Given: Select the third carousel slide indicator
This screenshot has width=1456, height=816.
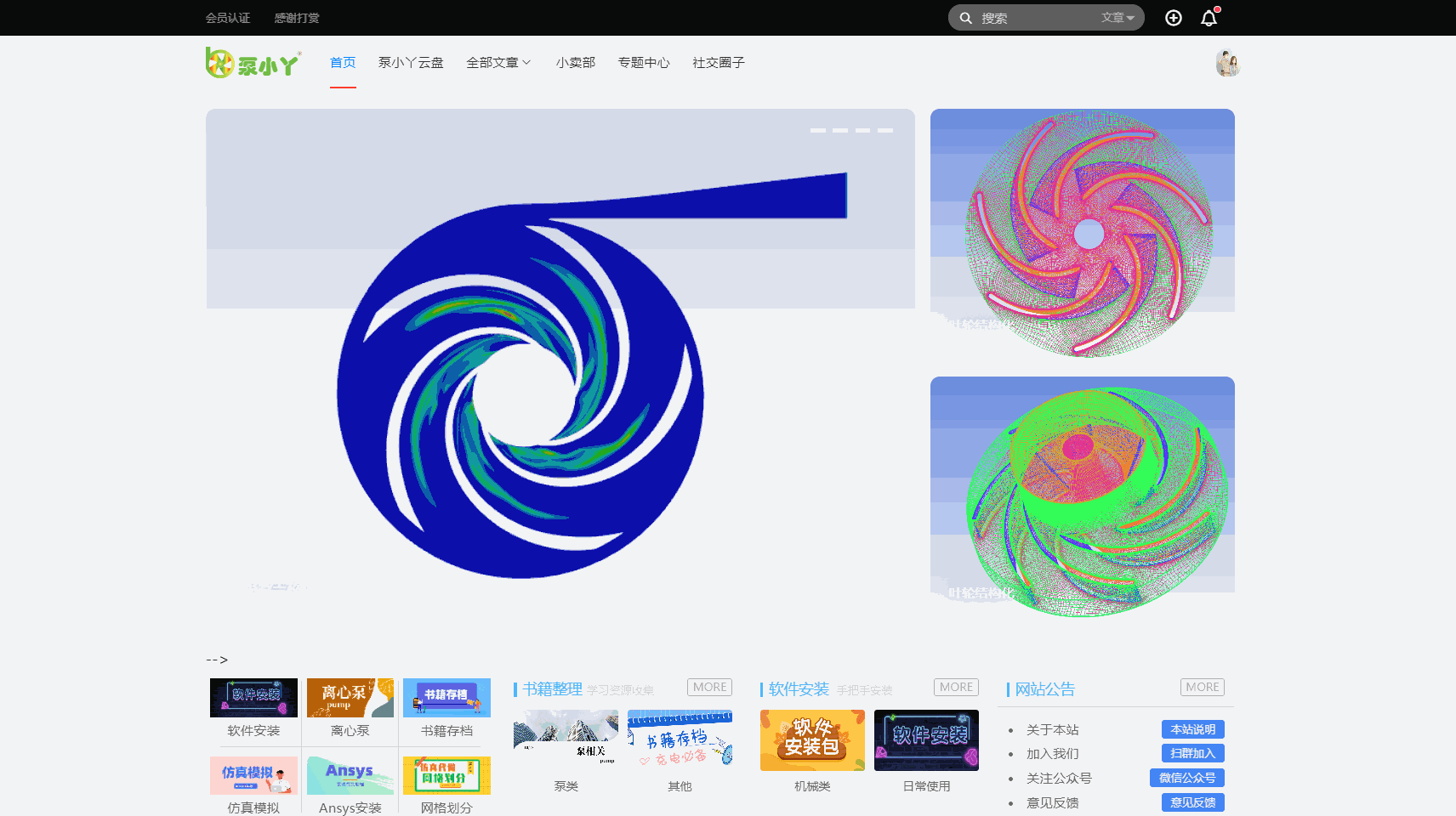Looking at the screenshot, I should (x=862, y=130).
